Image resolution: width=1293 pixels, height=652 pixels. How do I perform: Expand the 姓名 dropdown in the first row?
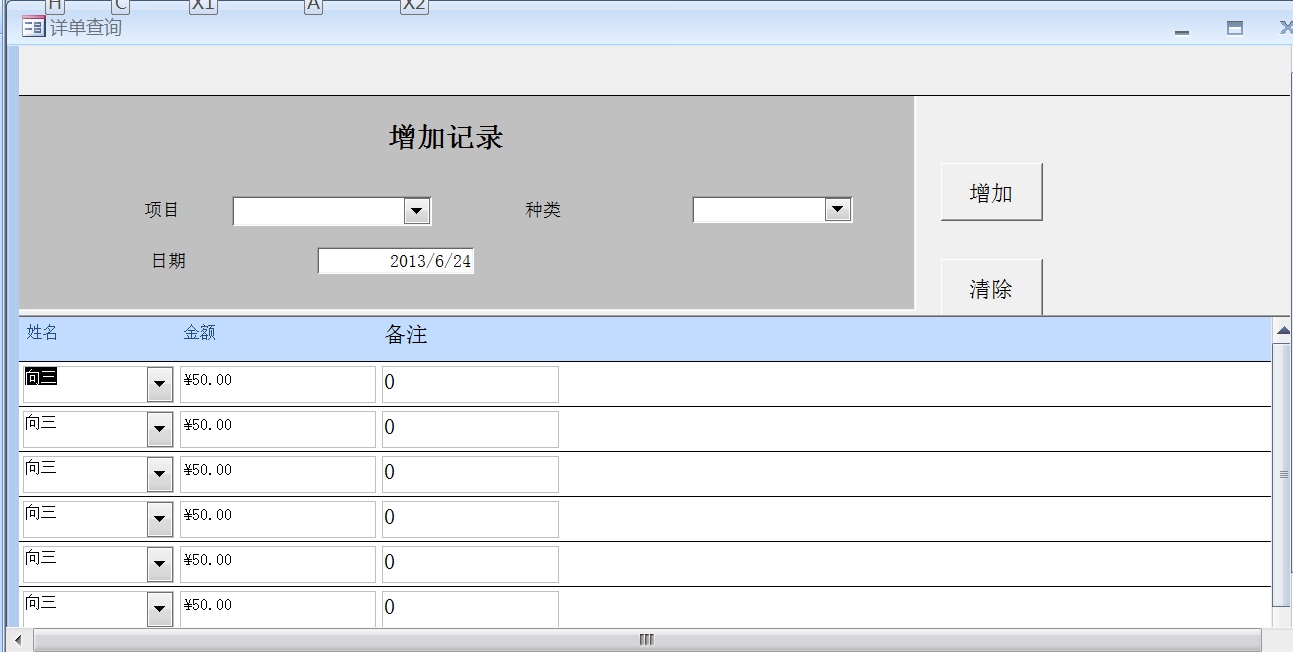pos(160,384)
